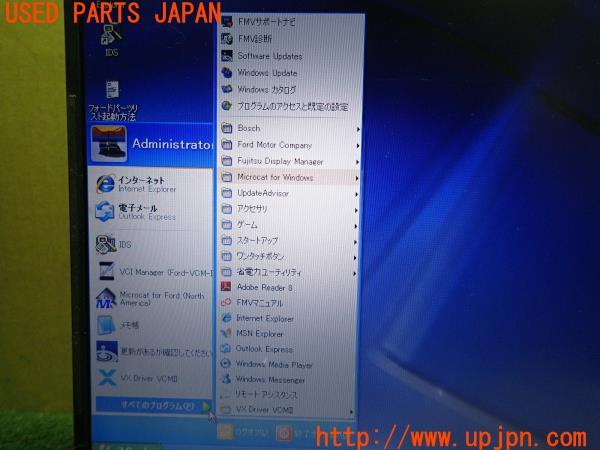Click すべてのプログラム button

click(x=153, y=405)
